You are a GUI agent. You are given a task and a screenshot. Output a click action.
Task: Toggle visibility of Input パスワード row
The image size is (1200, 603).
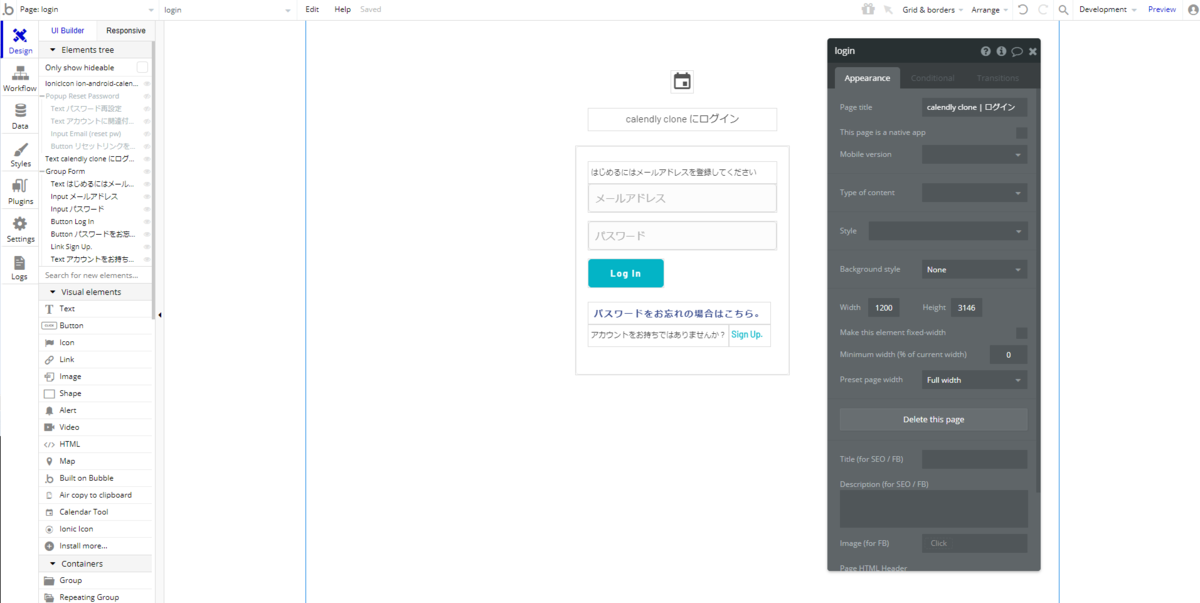click(x=147, y=209)
